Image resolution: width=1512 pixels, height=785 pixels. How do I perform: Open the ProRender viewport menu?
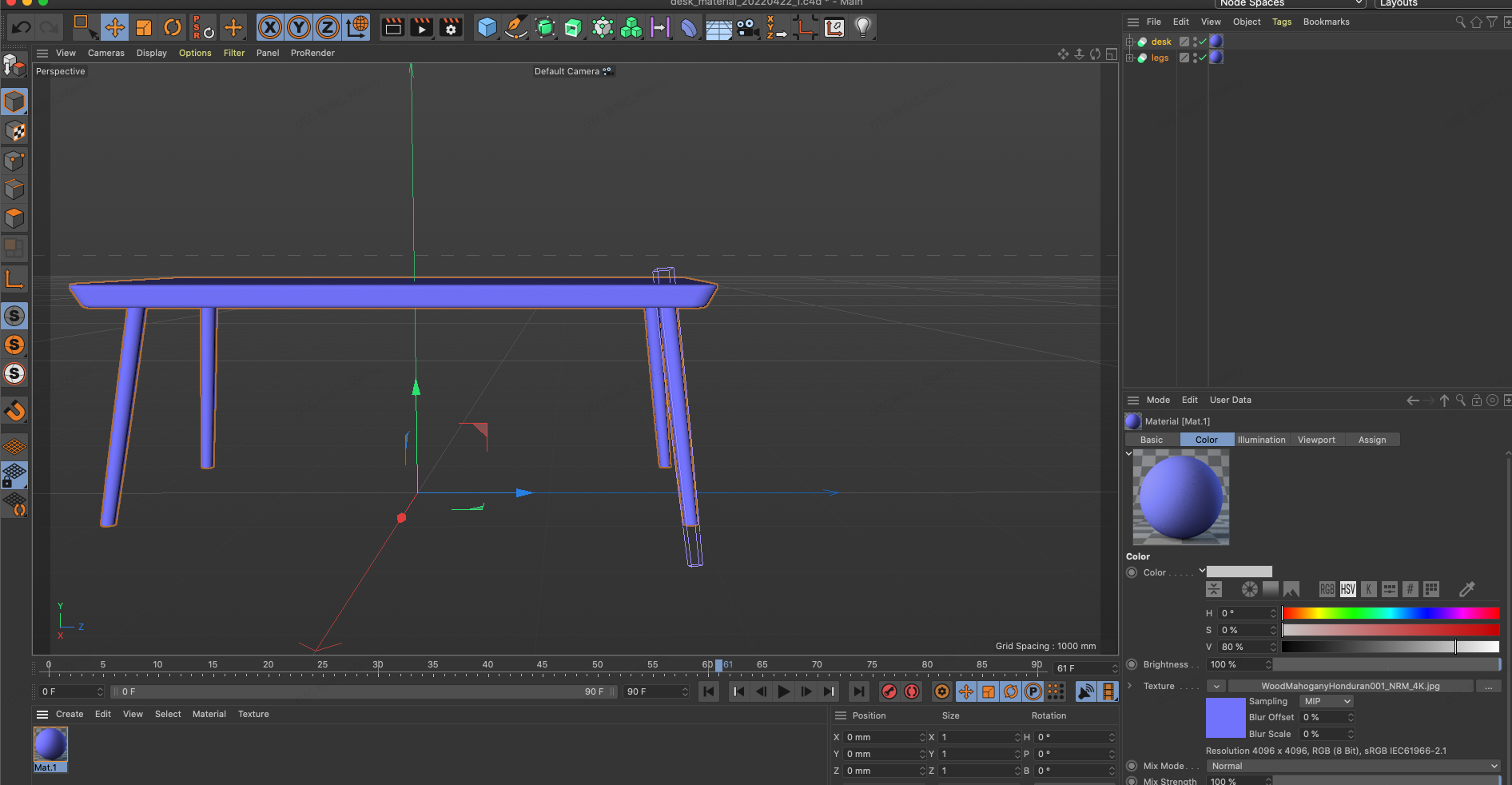point(312,53)
